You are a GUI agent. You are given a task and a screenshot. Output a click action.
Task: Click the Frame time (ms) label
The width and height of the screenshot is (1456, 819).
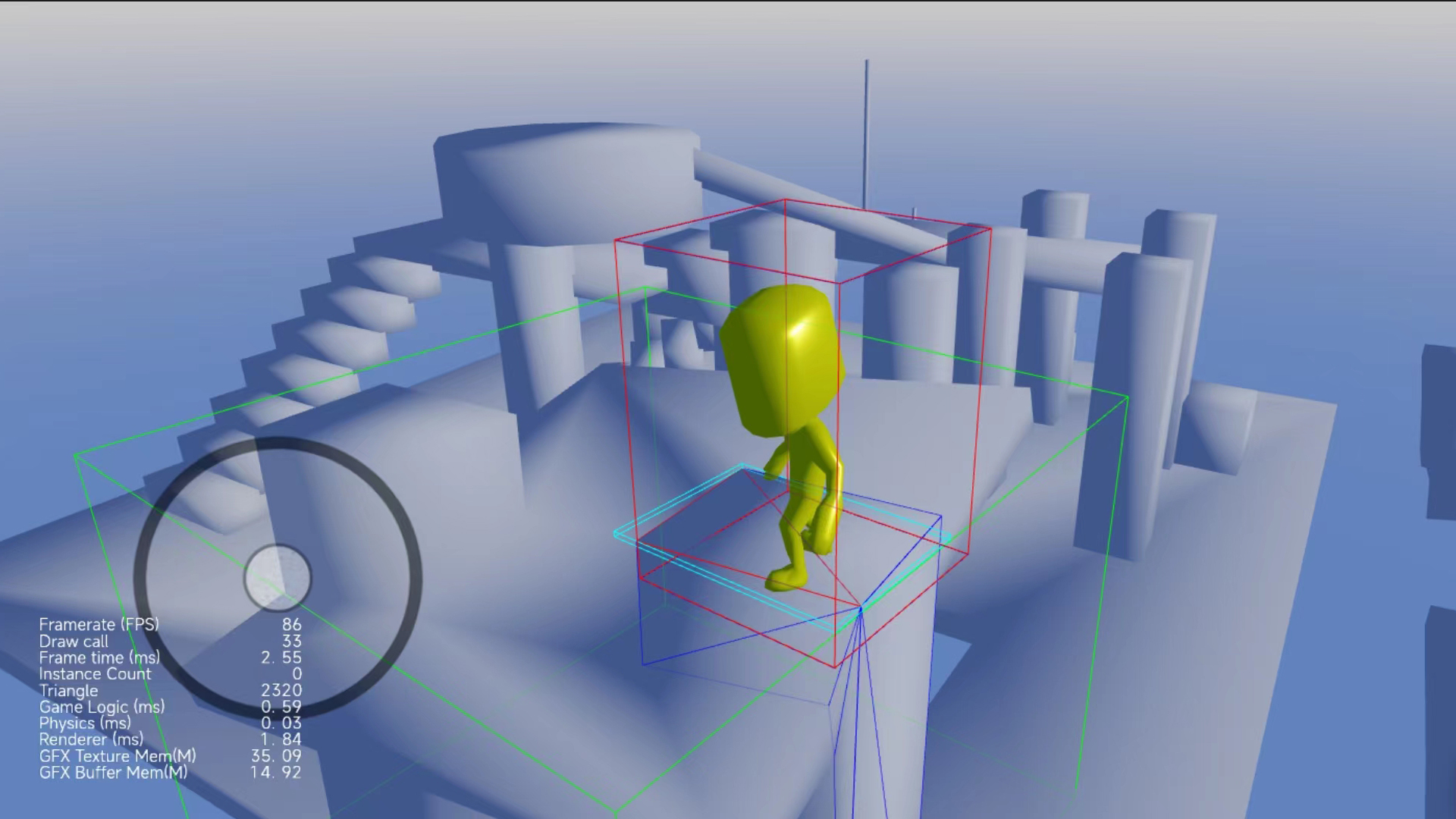coord(99,657)
